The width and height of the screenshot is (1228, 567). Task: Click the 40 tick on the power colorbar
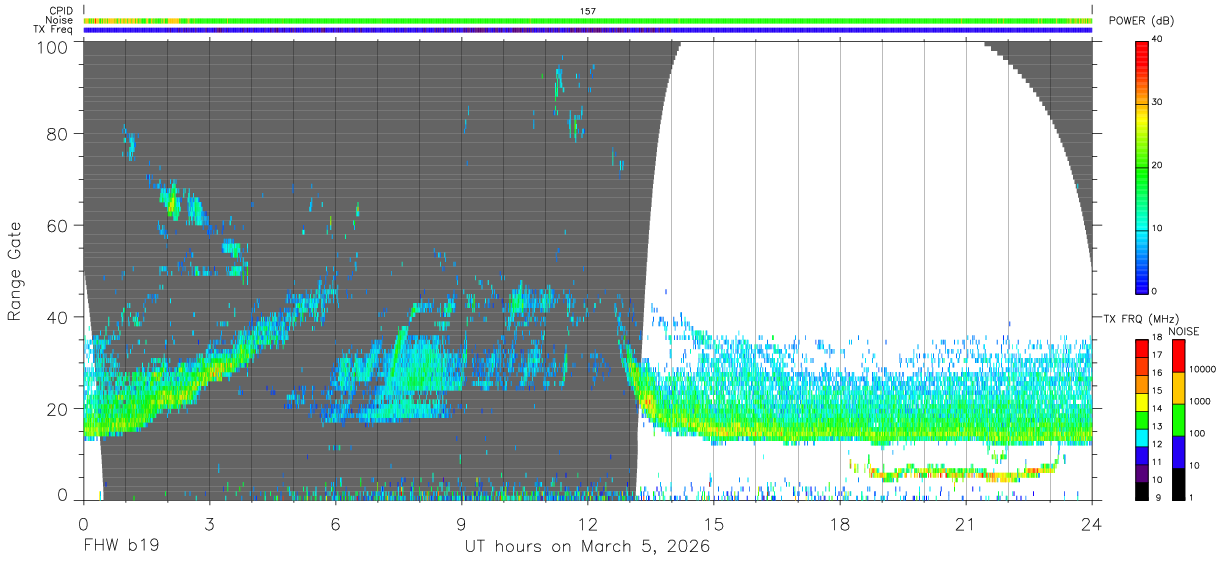(1157, 39)
